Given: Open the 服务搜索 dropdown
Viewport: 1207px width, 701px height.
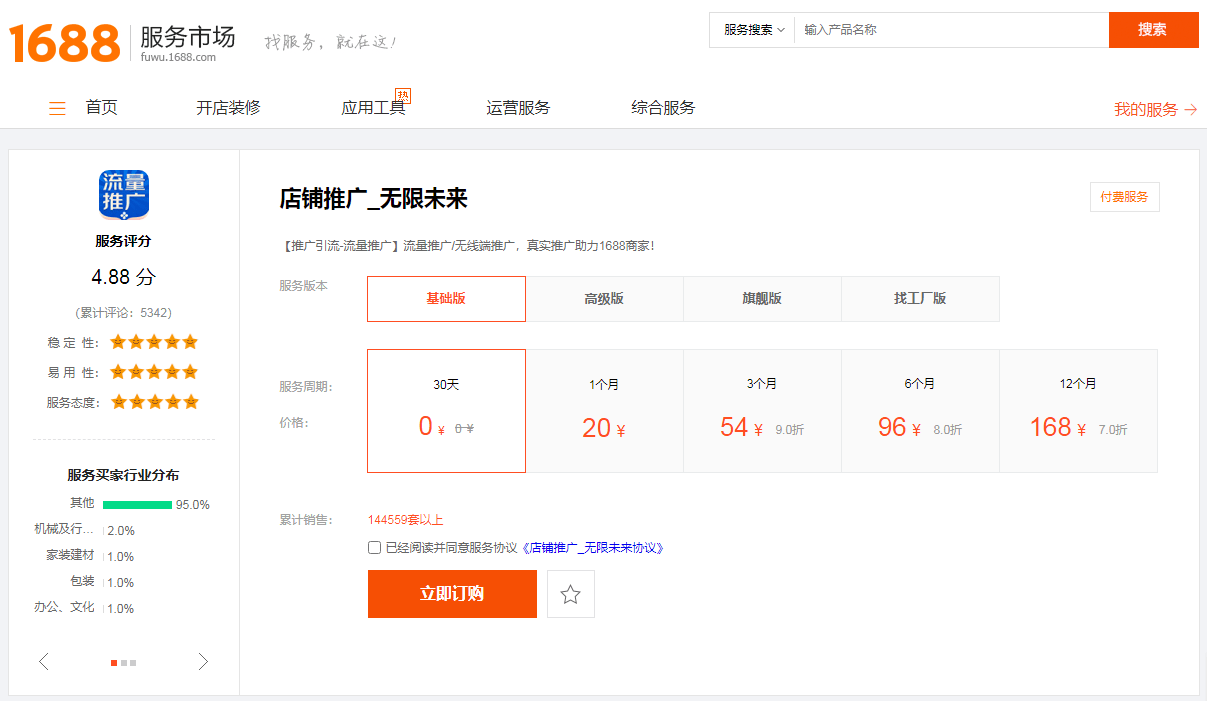Looking at the screenshot, I should [x=750, y=30].
